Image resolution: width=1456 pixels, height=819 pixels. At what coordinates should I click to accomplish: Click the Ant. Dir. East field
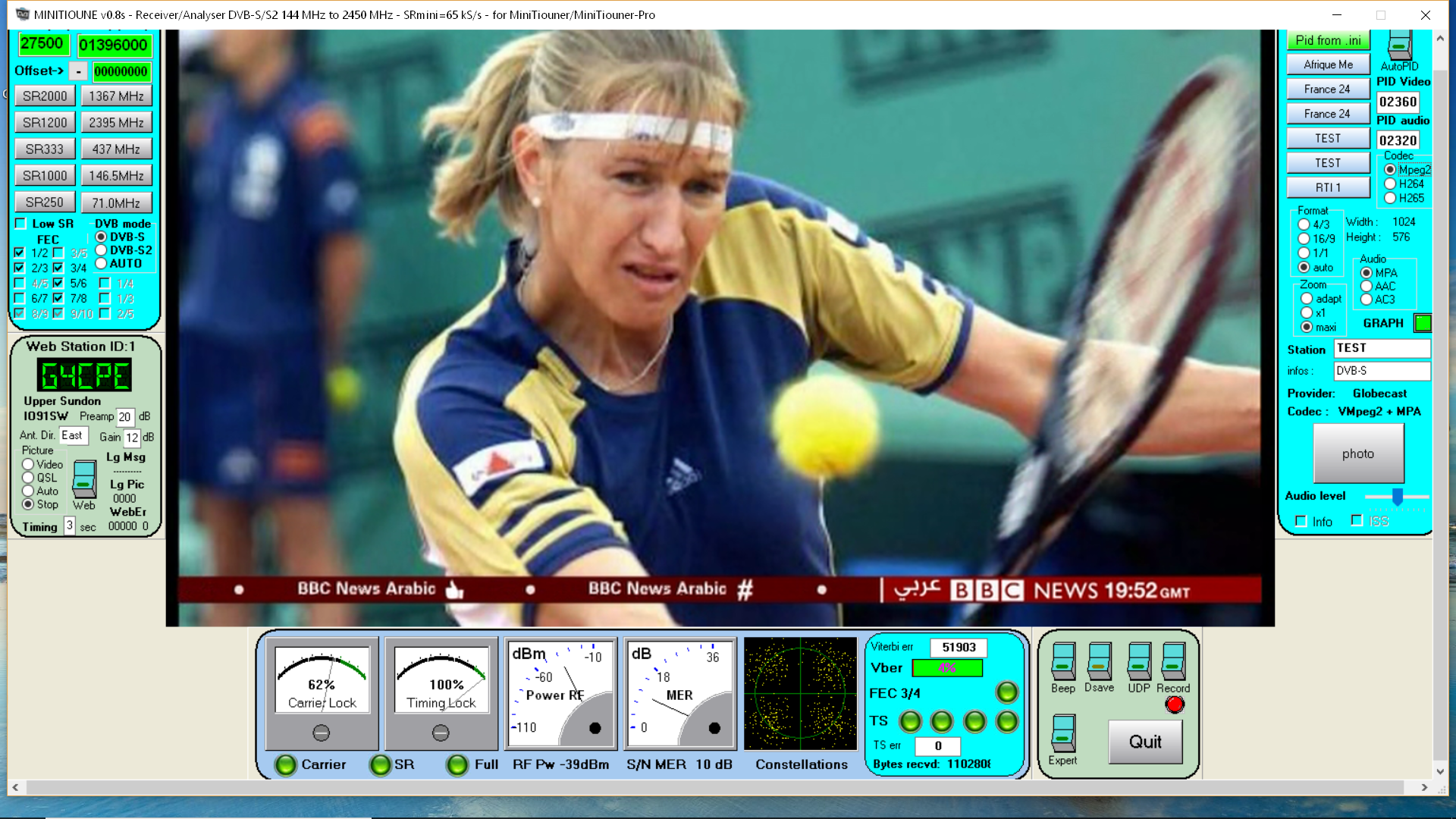click(74, 435)
